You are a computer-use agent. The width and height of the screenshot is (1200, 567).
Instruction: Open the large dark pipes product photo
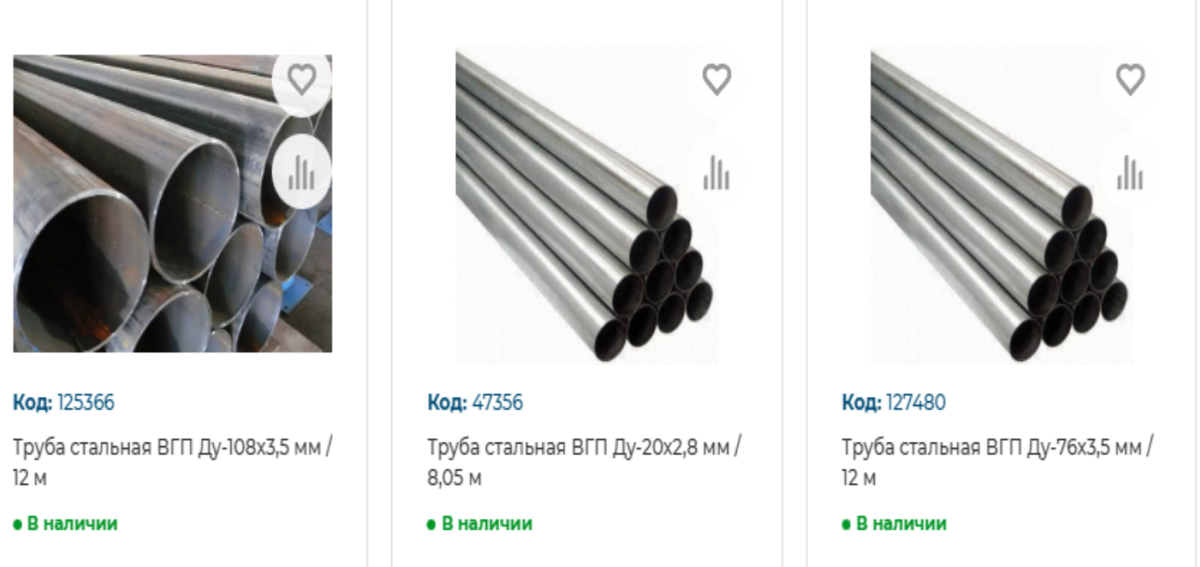point(172,203)
